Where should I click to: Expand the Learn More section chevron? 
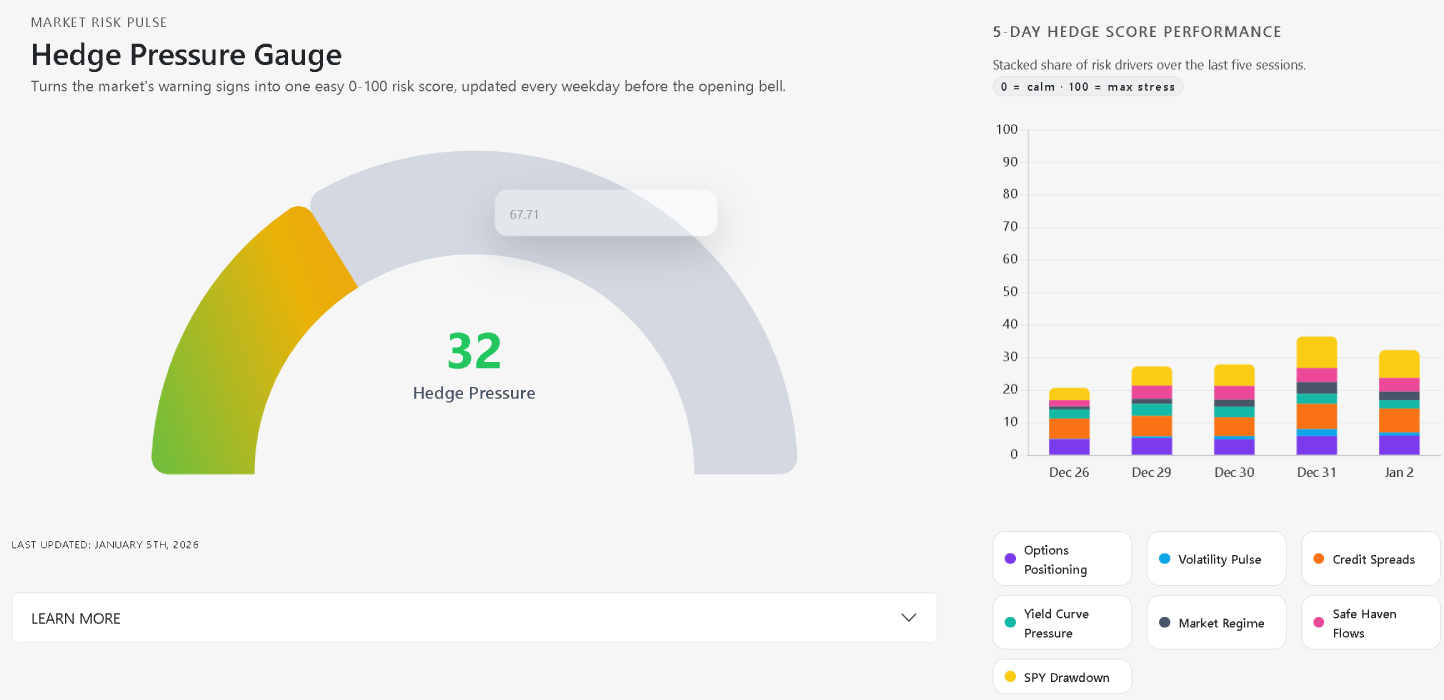pyautogui.click(x=908, y=618)
